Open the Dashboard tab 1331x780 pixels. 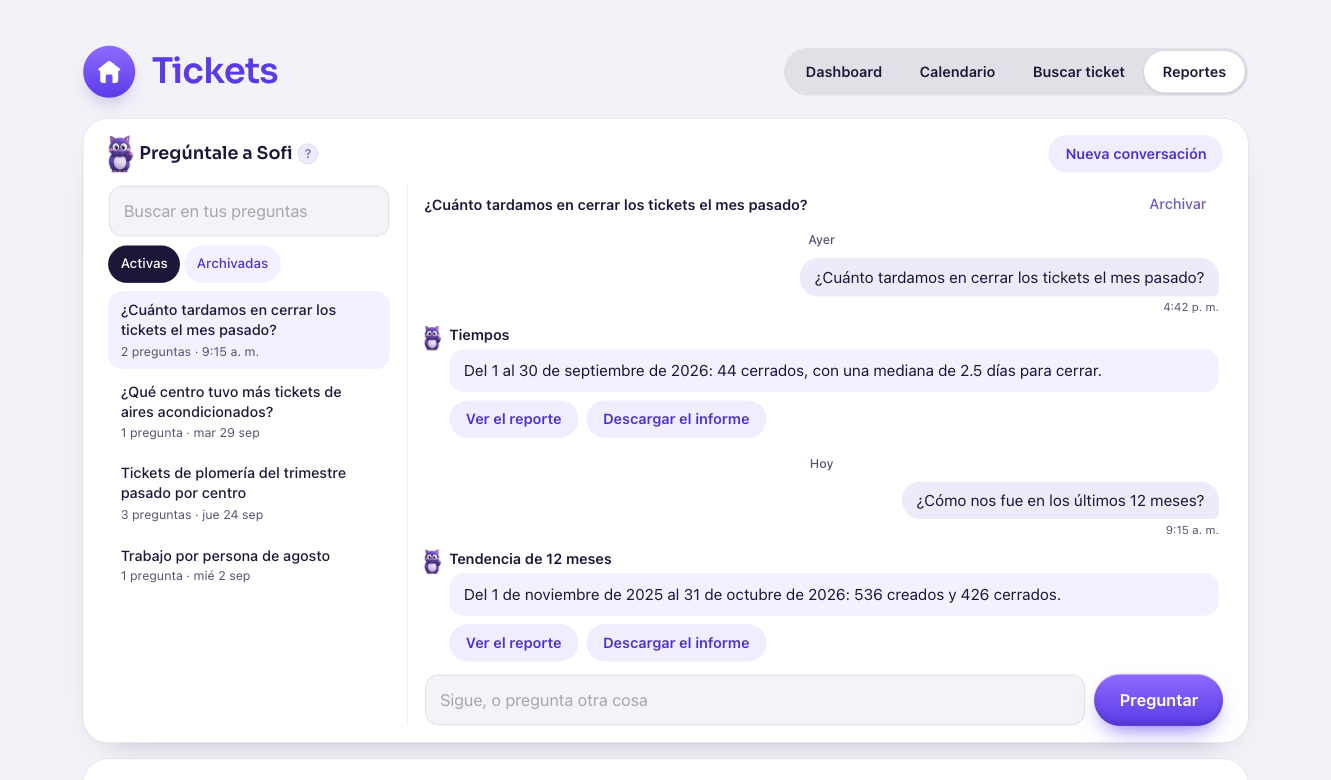pyautogui.click(x=844, y=72)
